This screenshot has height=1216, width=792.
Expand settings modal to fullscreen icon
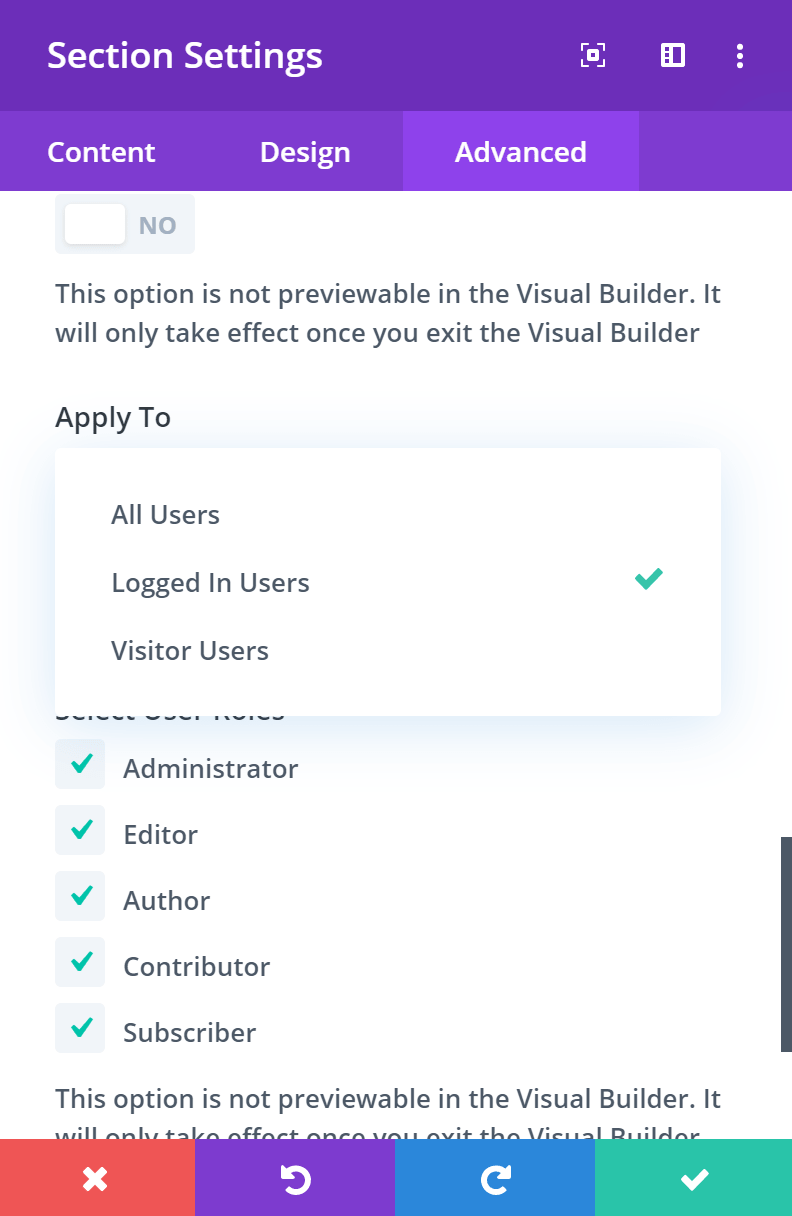(593, 56)
